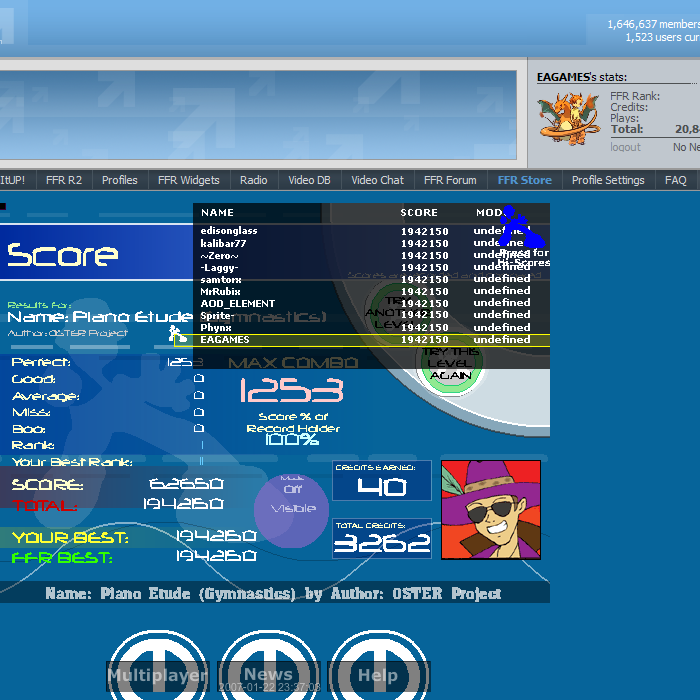Go to the Profile Settings tab
Screen dimensions: 700x700
pyautogui.click(x=608, y=180)
